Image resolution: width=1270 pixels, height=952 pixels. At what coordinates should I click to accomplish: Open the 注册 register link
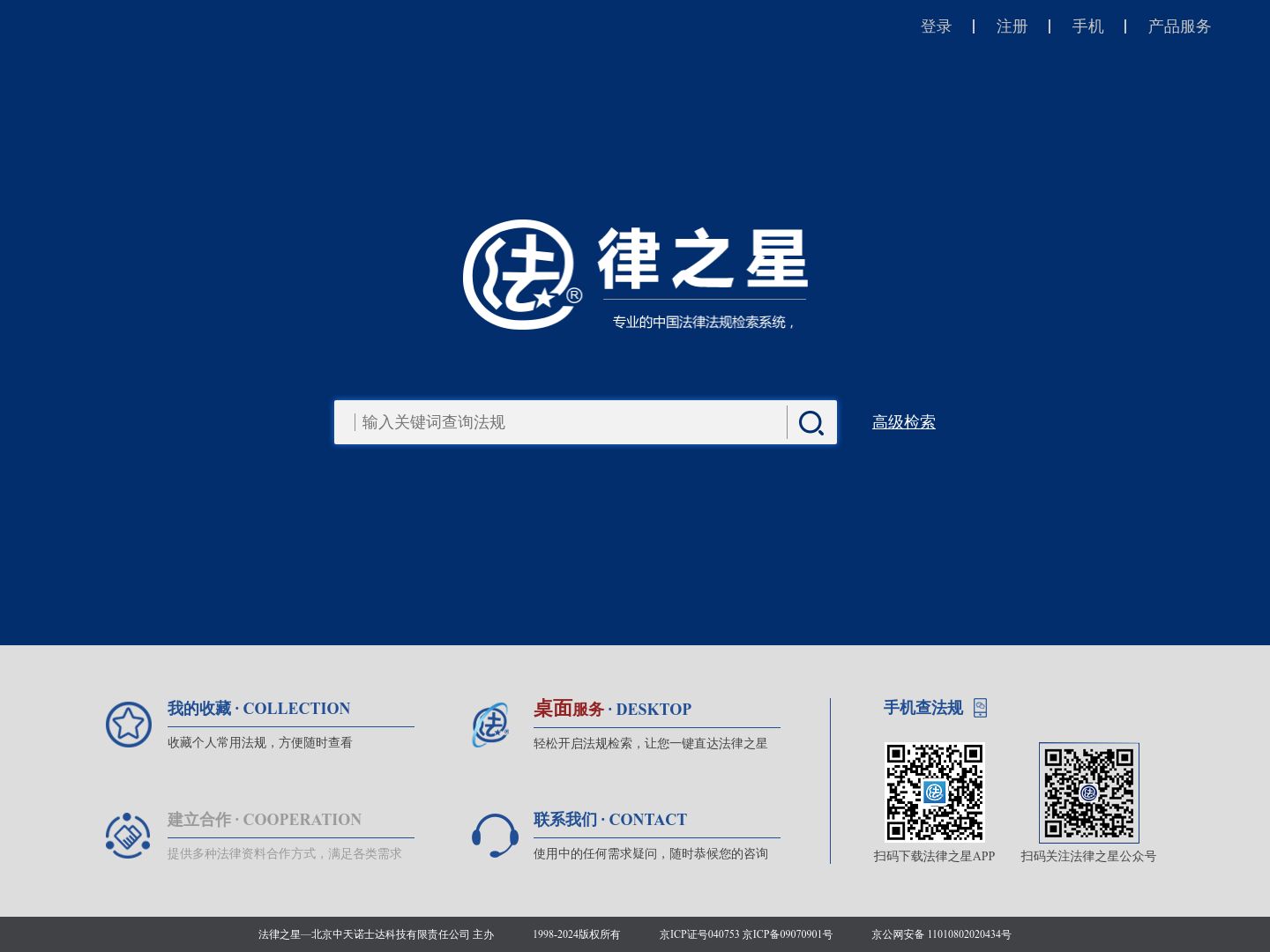click(x=1012, y=26)
